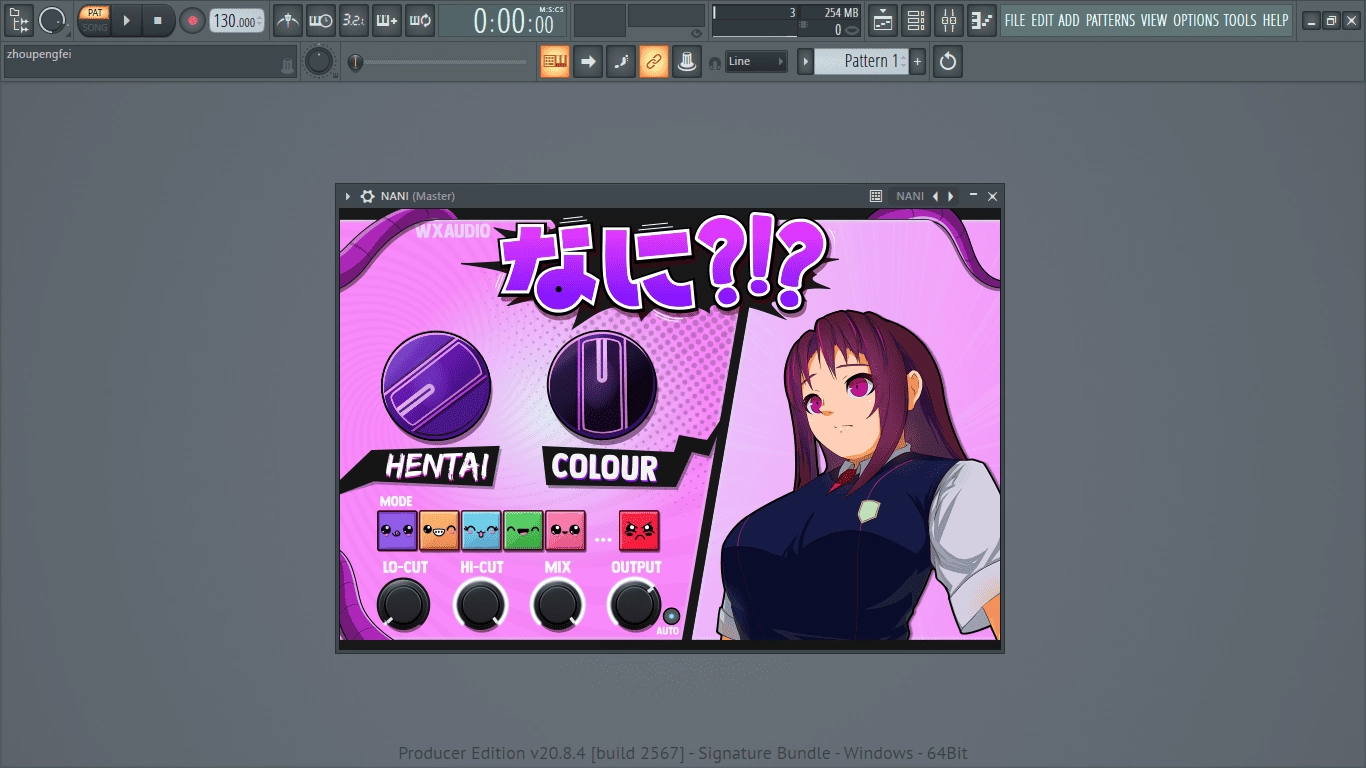Open the browser/playlist picker icon at top-left

[19, 20]
